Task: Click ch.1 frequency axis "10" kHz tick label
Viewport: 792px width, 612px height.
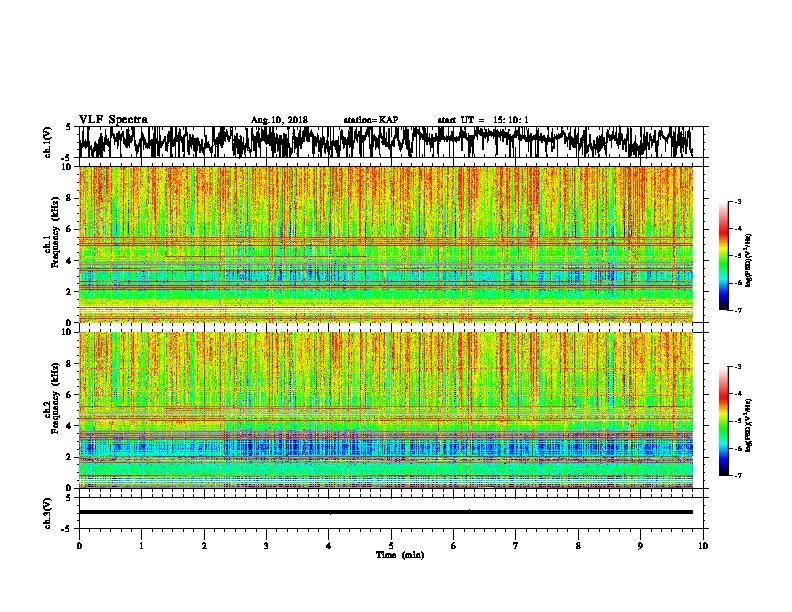Action: pyautogui.click(x=68, y=167)
